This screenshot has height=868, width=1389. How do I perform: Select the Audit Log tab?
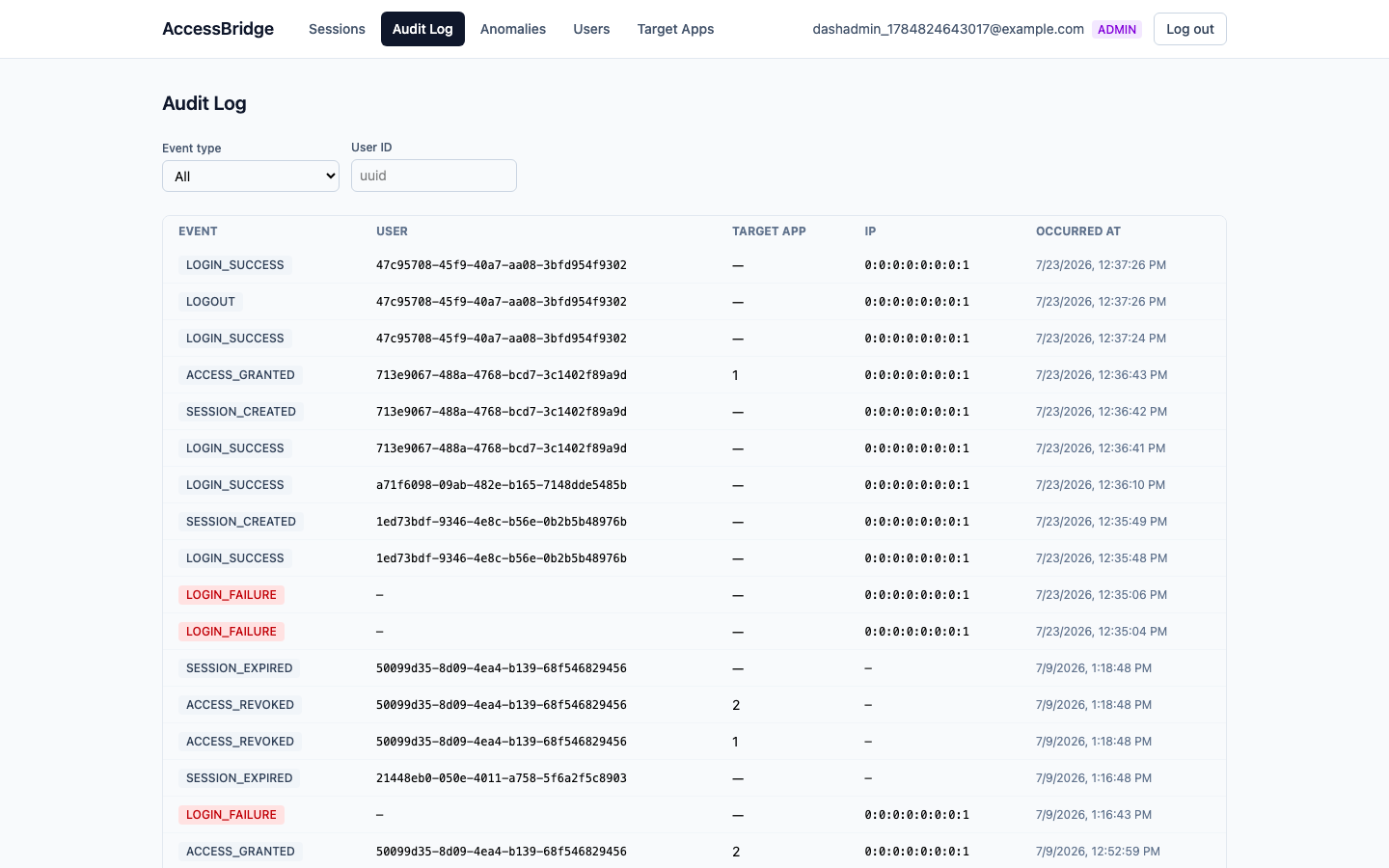pyautogui.click(x=422, y=29)
